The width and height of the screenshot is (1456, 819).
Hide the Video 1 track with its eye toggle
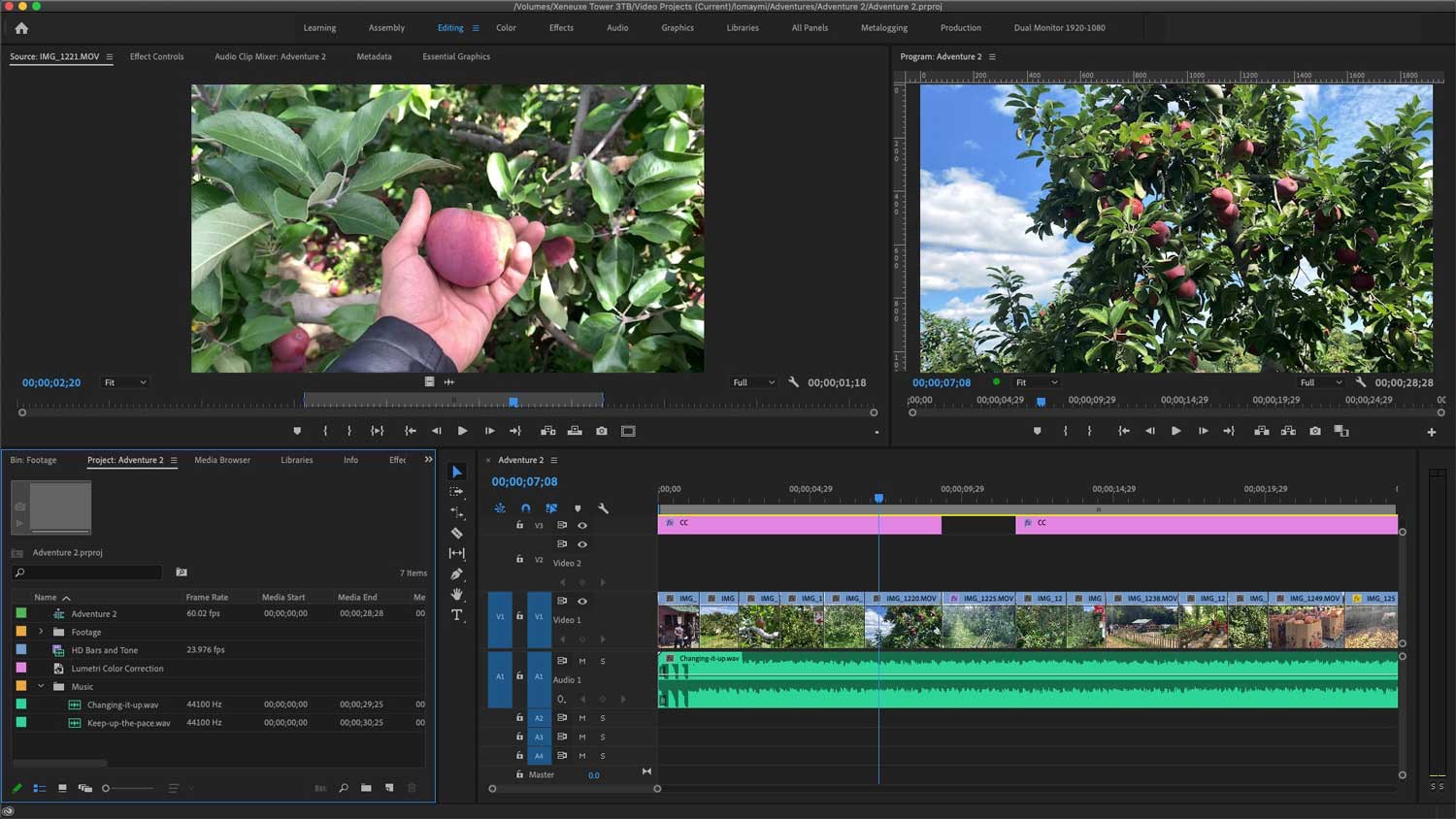(x=582, y=600)
